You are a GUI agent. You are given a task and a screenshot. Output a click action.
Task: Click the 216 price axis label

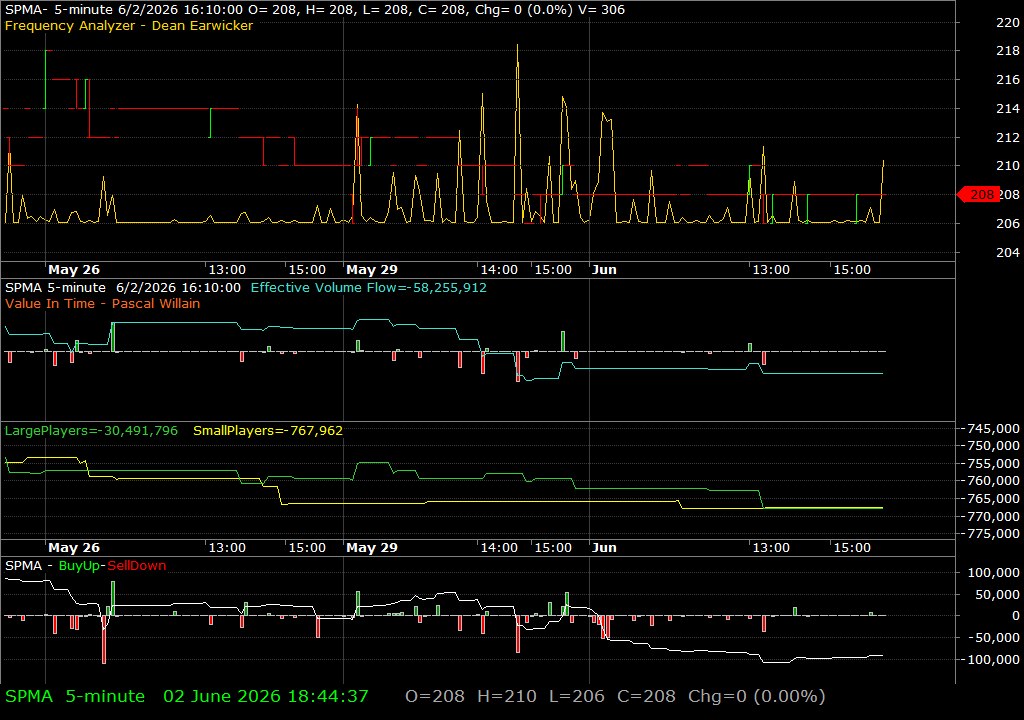[x=1008, y=79]
